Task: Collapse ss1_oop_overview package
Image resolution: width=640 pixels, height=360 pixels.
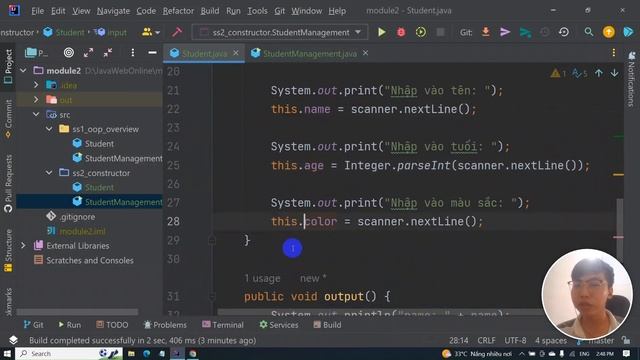Action: click(x=49, y=129)
